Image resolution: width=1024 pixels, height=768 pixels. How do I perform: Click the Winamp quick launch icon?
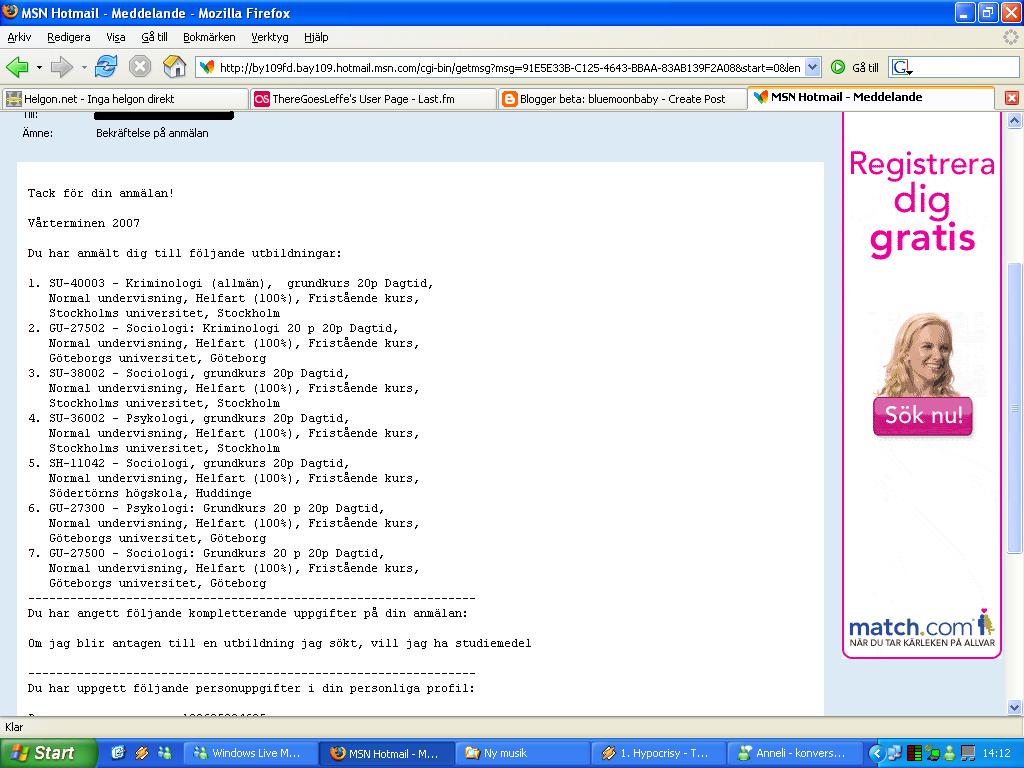coord(141,753)
